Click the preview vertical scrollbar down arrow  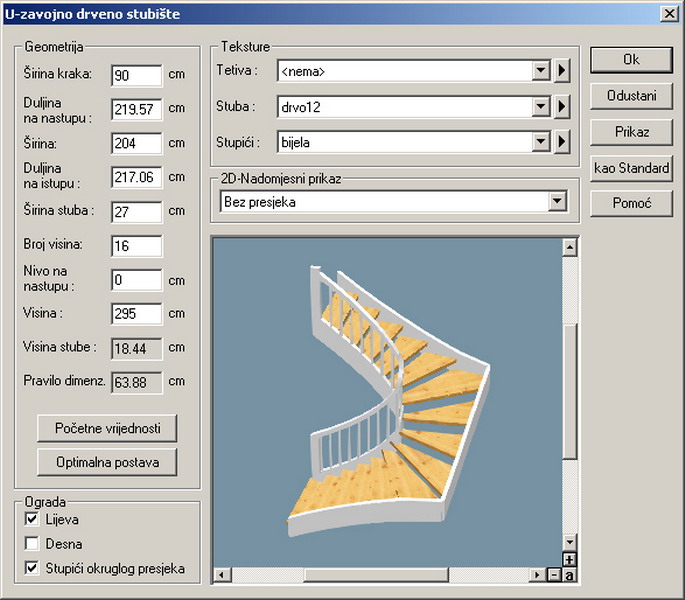coord(569,543)
